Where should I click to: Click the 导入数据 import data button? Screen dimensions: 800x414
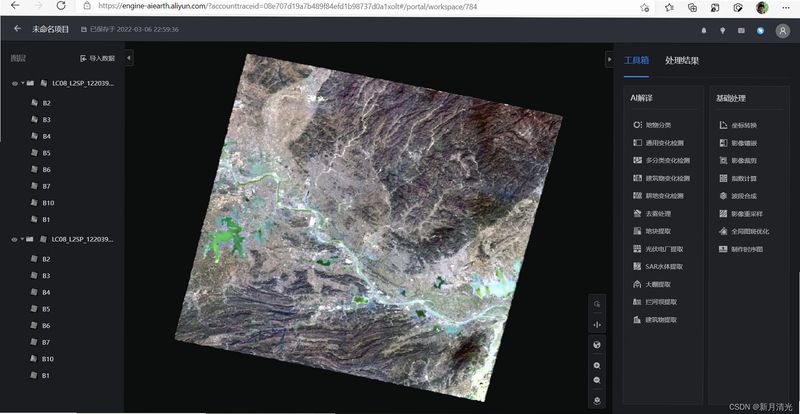[x=97, y=59]
